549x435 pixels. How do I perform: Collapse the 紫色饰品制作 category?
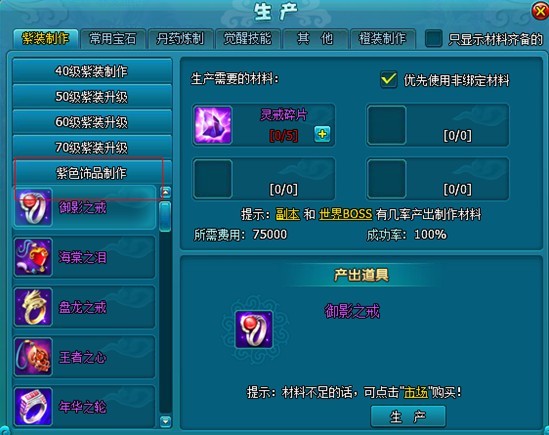point(92,173)
